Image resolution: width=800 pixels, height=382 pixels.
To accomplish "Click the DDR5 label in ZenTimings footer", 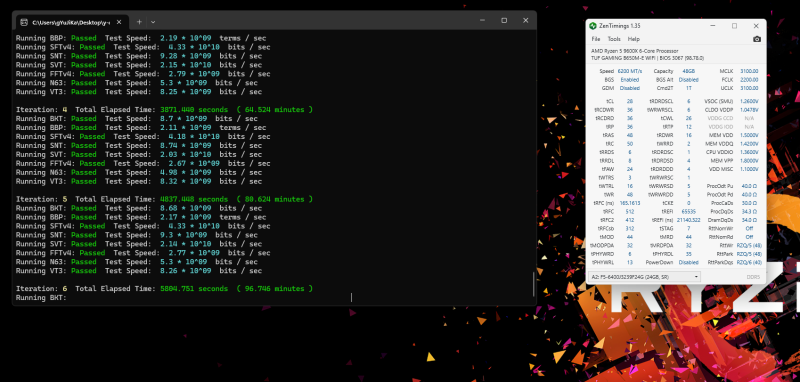I will point(753,277).
